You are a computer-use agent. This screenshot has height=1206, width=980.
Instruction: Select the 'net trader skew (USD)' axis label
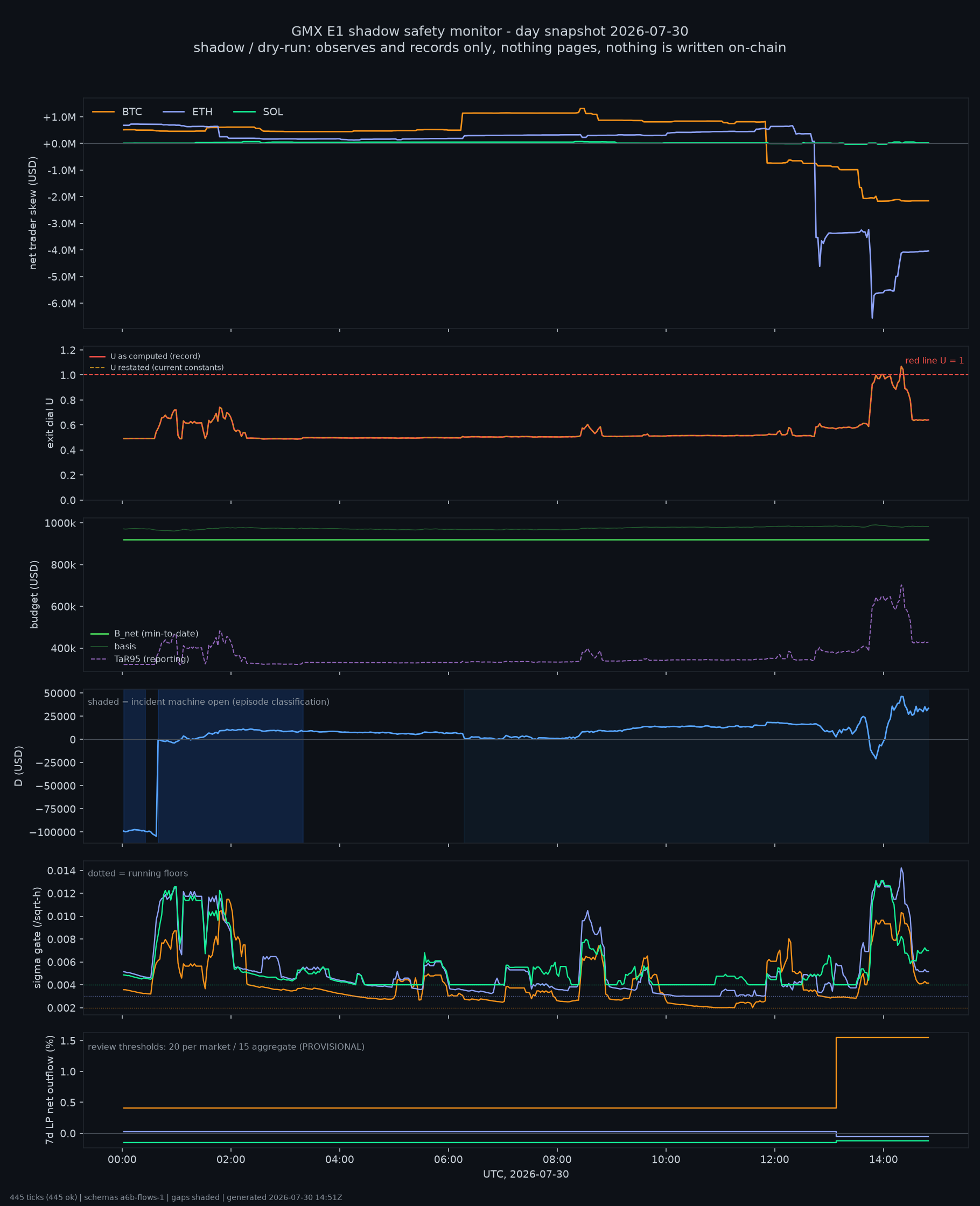(33, 213)
